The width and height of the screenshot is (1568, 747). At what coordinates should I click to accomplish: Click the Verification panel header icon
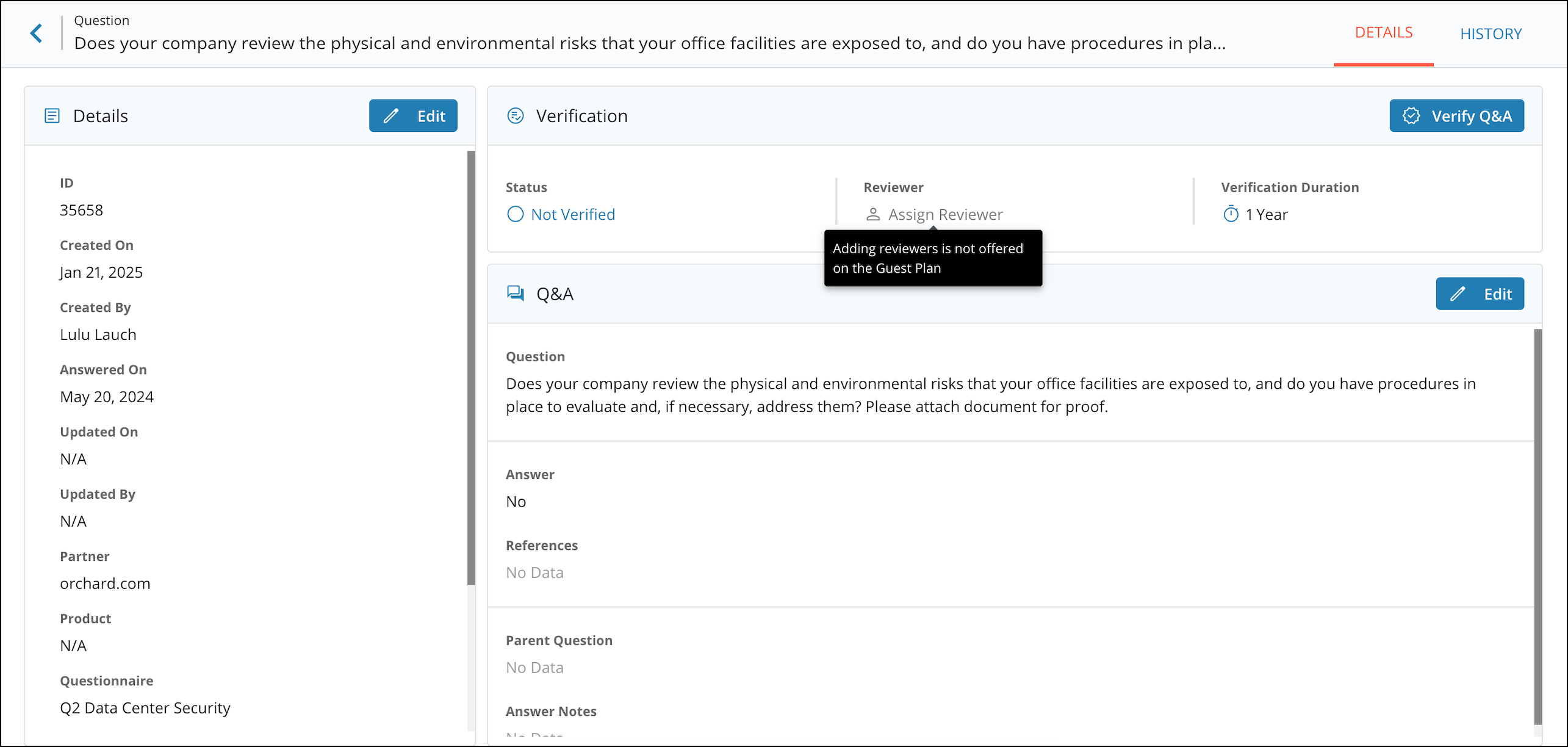click(516, 116)
